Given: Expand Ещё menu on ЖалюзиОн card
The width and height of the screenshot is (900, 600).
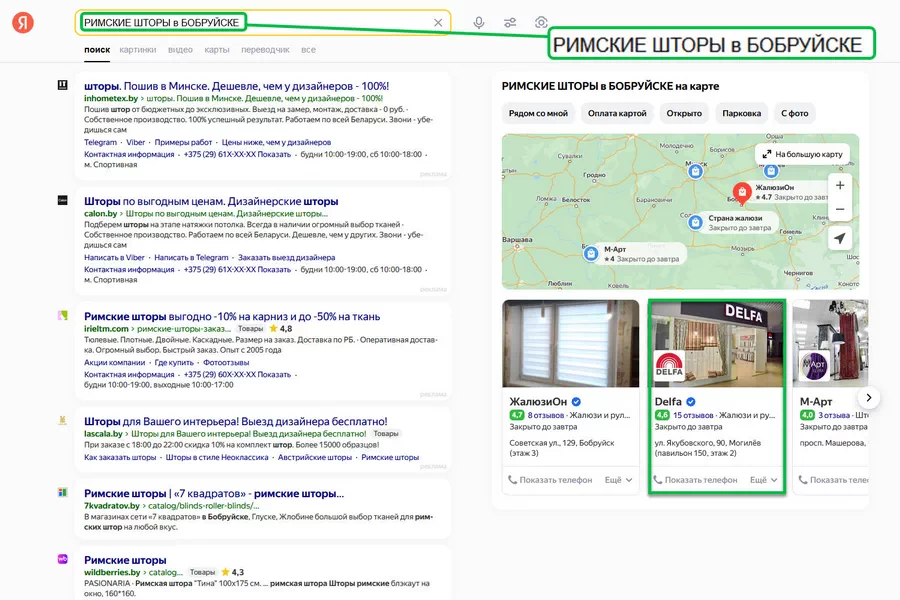Looking at the screenshot, I should click(x=619, y=480).
